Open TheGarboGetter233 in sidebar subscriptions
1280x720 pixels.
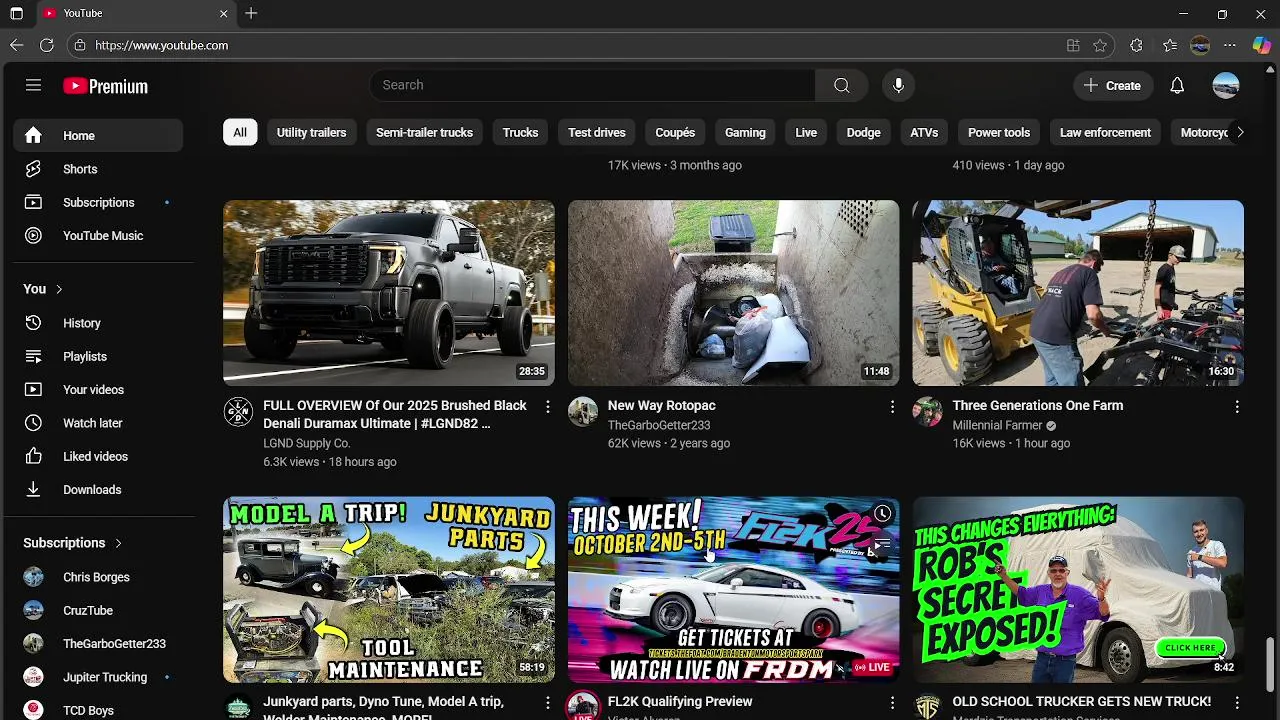coord(98,644)
